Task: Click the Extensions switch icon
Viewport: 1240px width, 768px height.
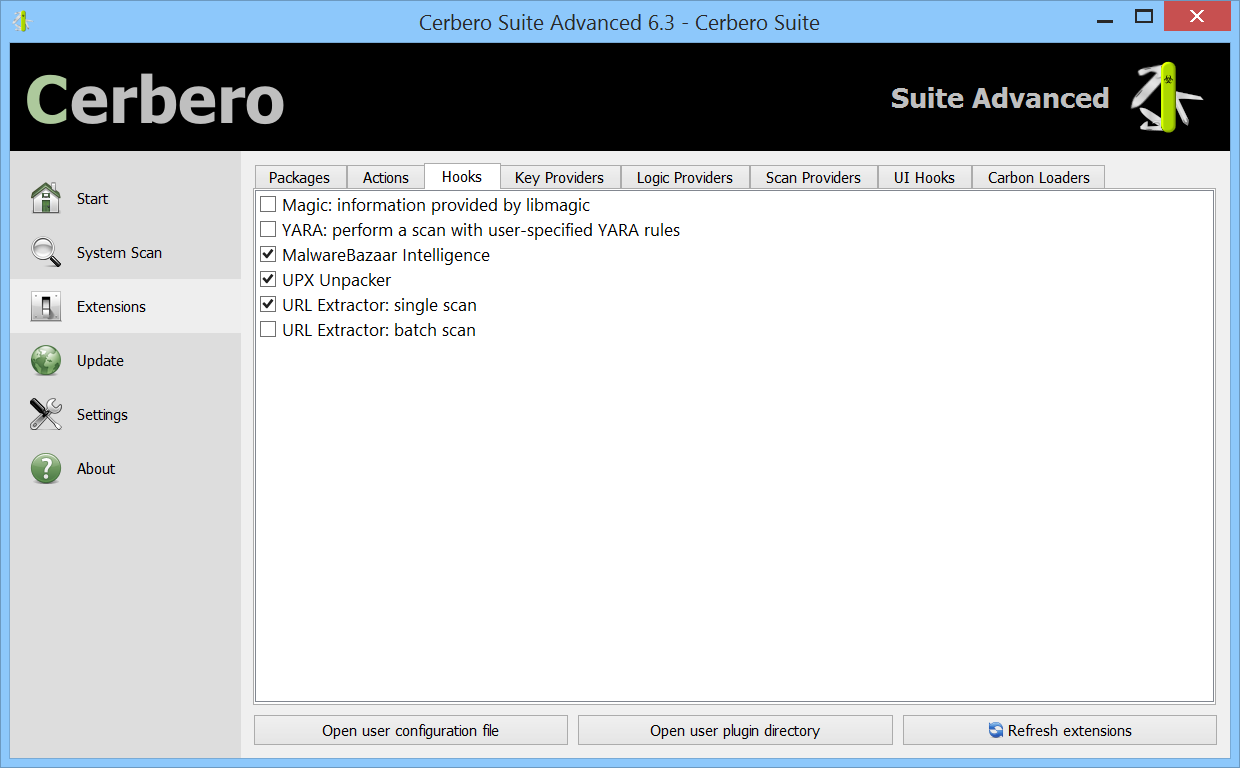Action: pyautogui.click(x=46, y=306)
